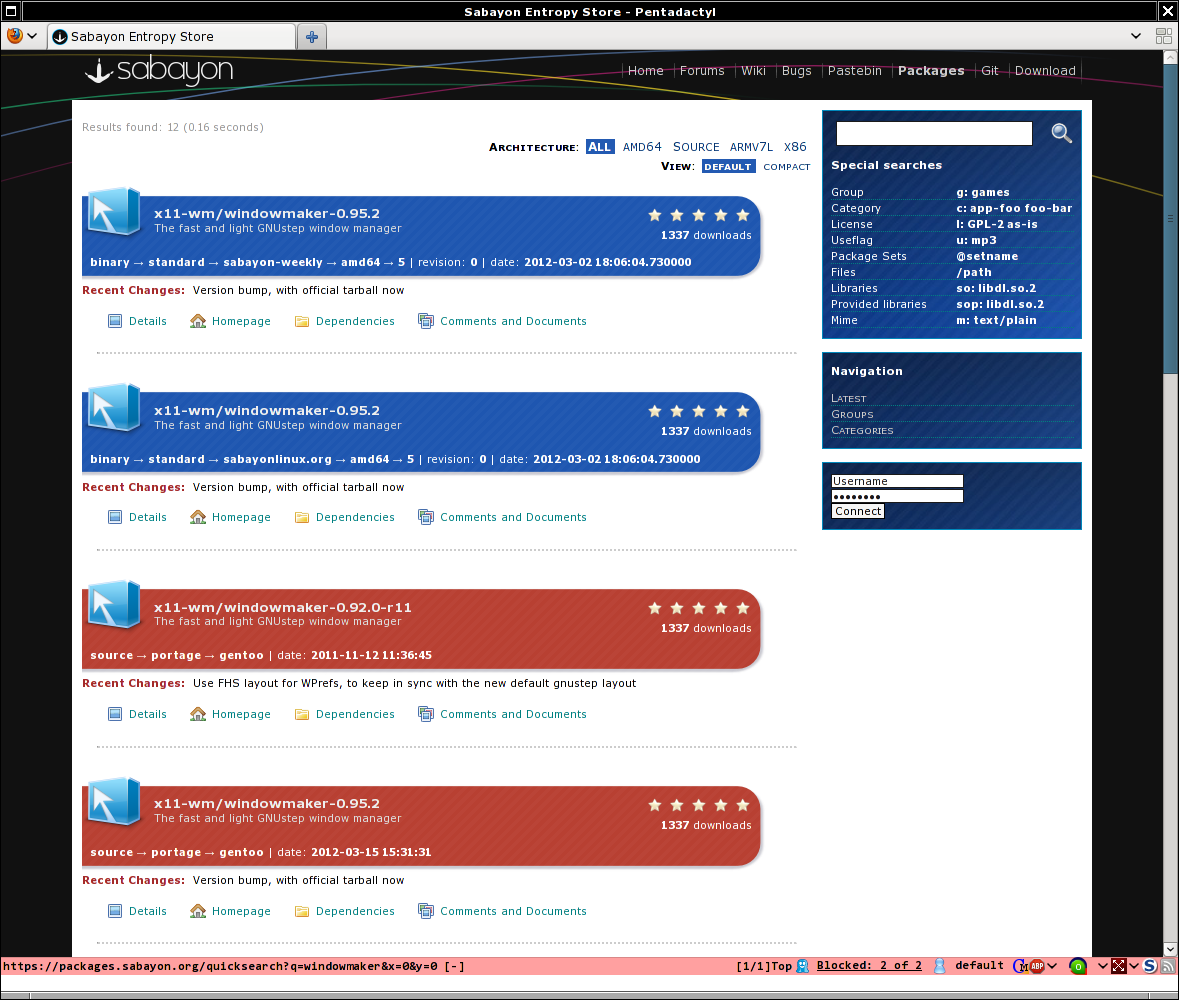This screenshot has height=1000, width=1179.
Task: Click the tab groups grid icon
Action: (x=1163, y=36)
